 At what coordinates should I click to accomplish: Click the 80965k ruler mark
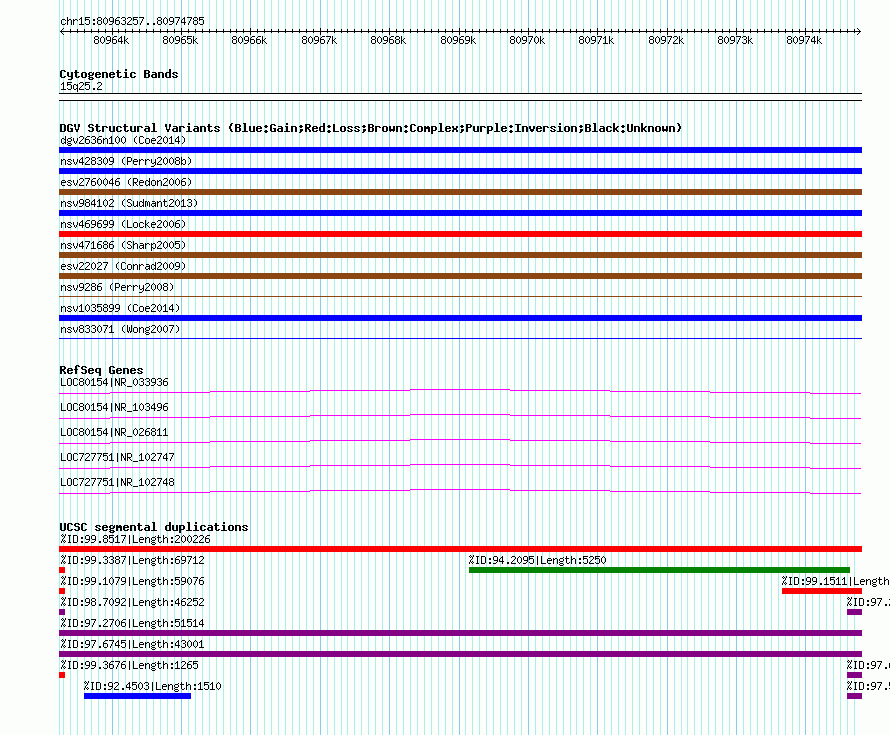click(x=180, y=40)
